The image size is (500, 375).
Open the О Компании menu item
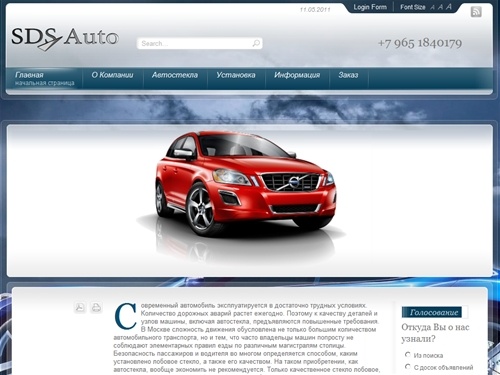(x=112, y=75)
